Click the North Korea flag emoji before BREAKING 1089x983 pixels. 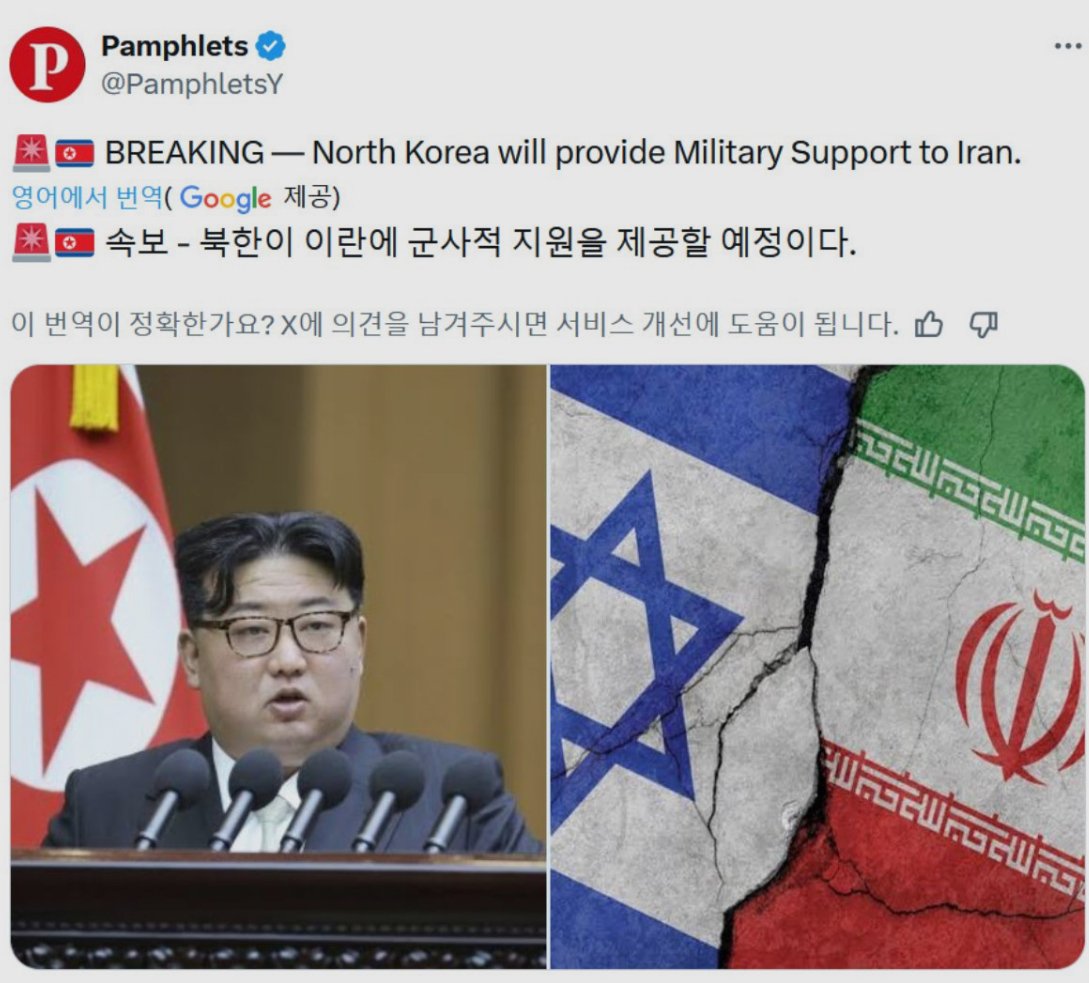pyautogui.click(x=74, y=154)
